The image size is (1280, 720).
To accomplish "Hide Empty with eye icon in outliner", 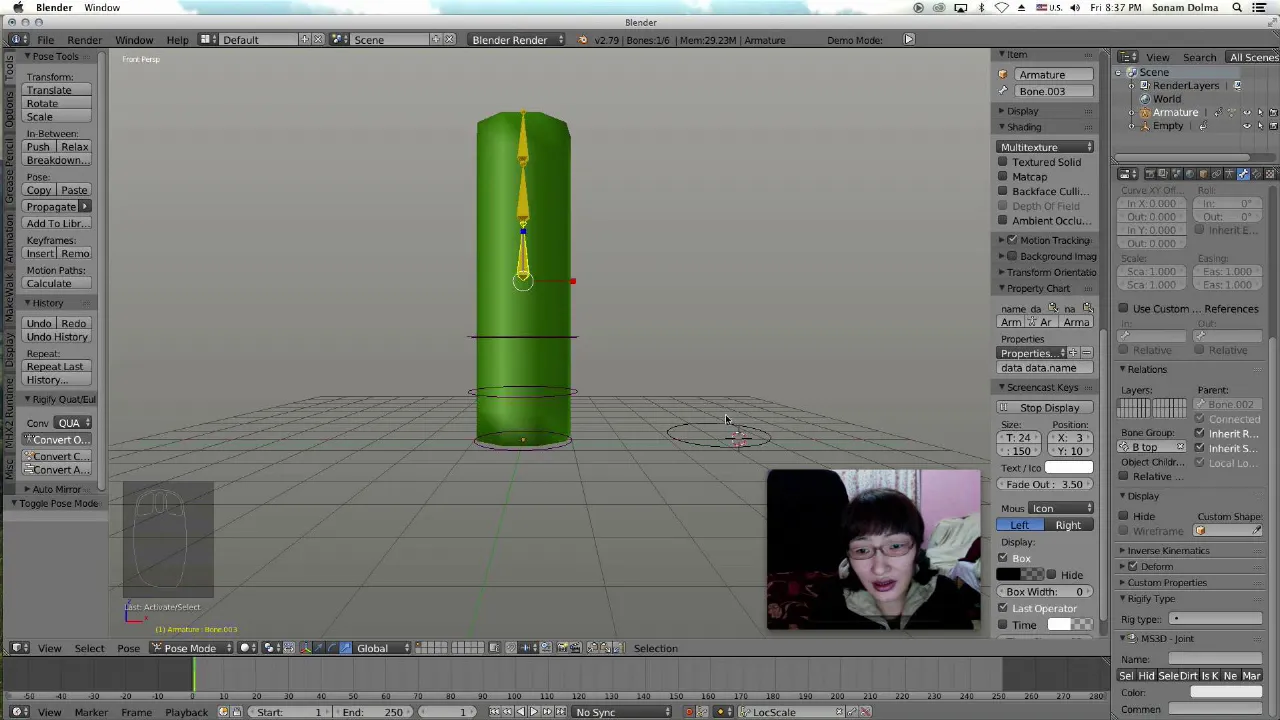I will pyautogui.click(x=1247, y=126).
